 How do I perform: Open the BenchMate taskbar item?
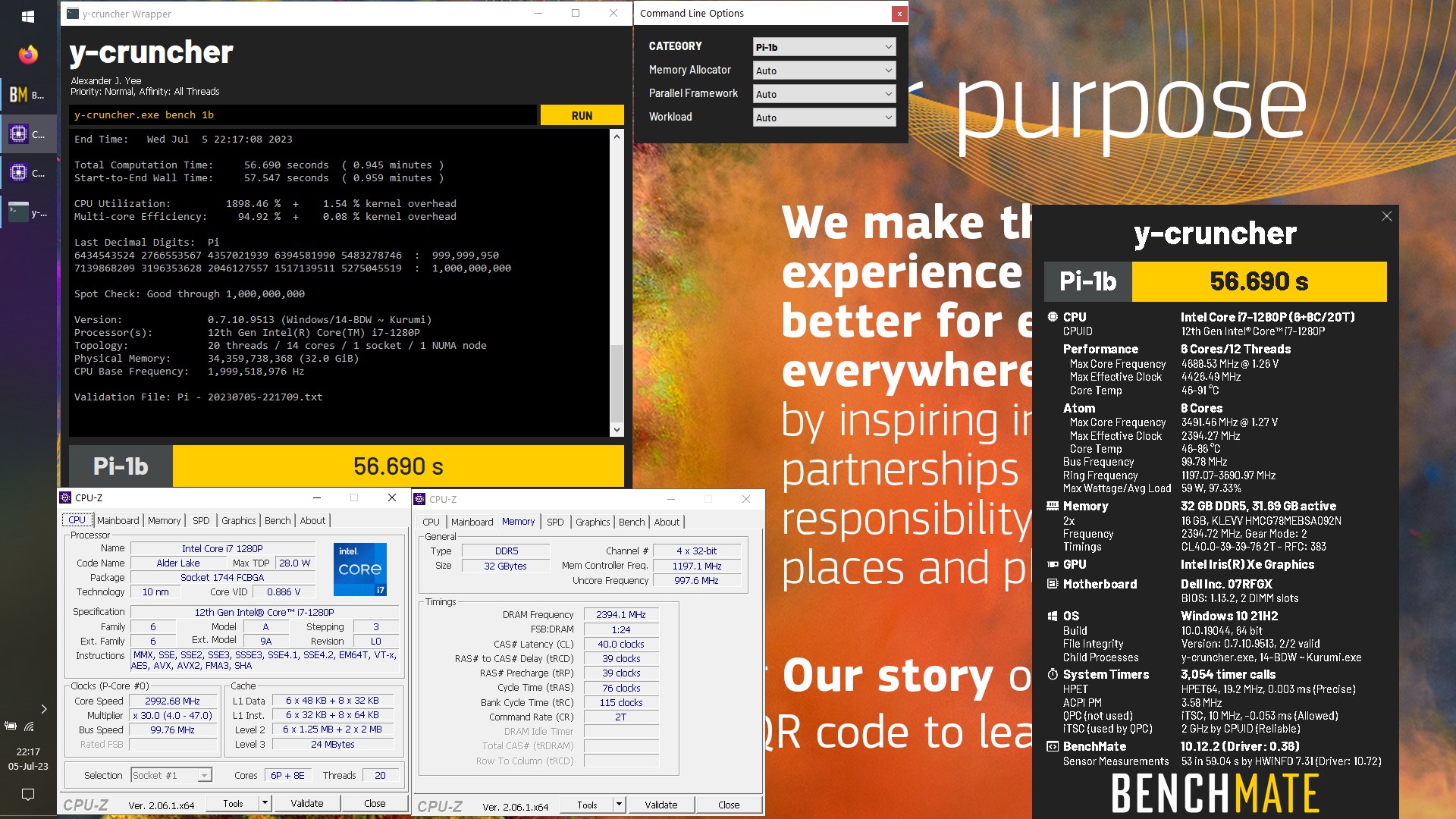tap(28, 95)
